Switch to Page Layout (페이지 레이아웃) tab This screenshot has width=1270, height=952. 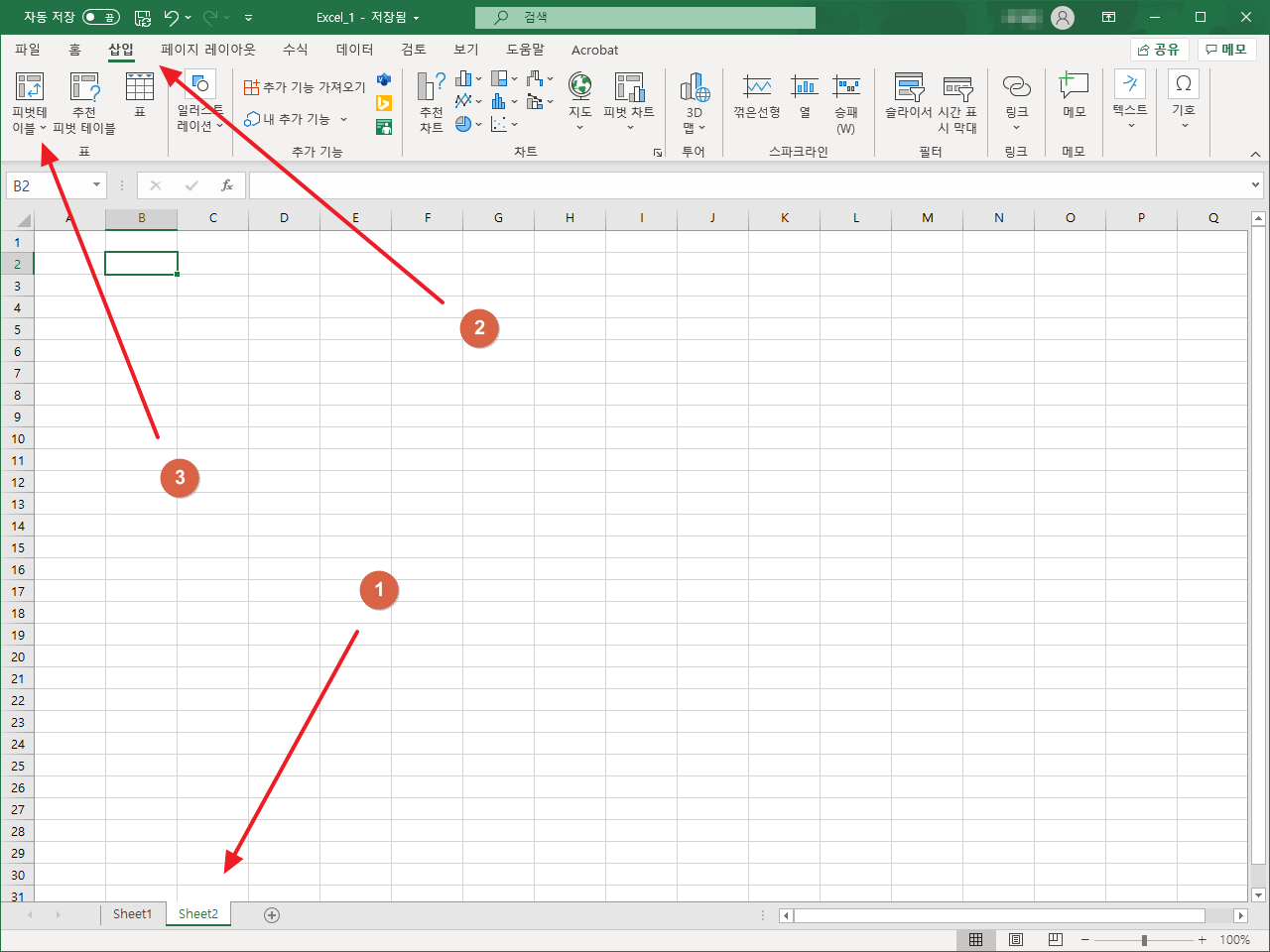[x=208, y=50]
